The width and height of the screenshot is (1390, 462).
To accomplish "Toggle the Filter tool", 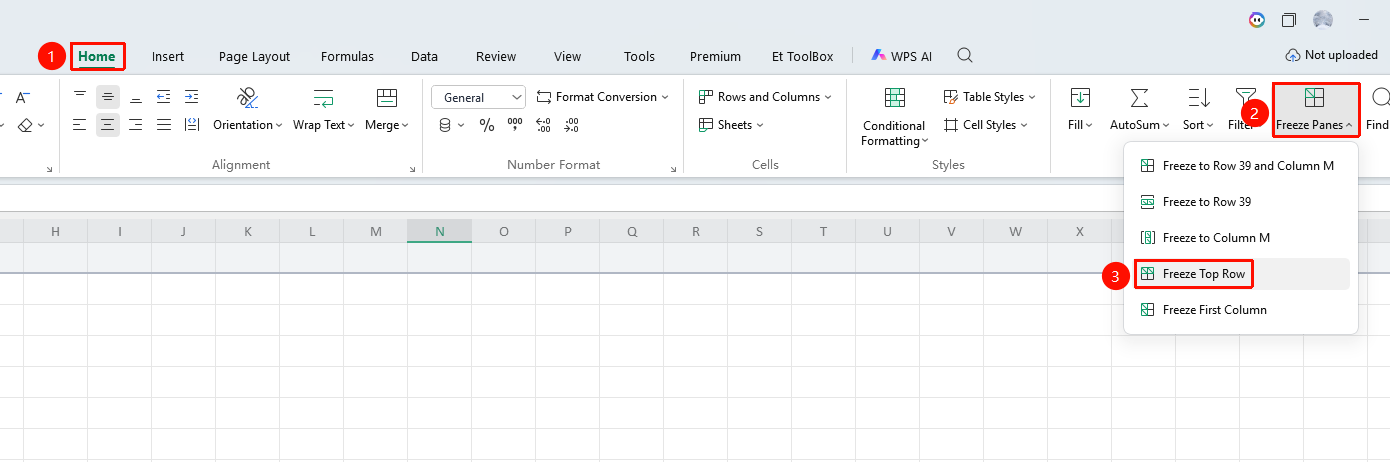I will tap(1244, 110).
